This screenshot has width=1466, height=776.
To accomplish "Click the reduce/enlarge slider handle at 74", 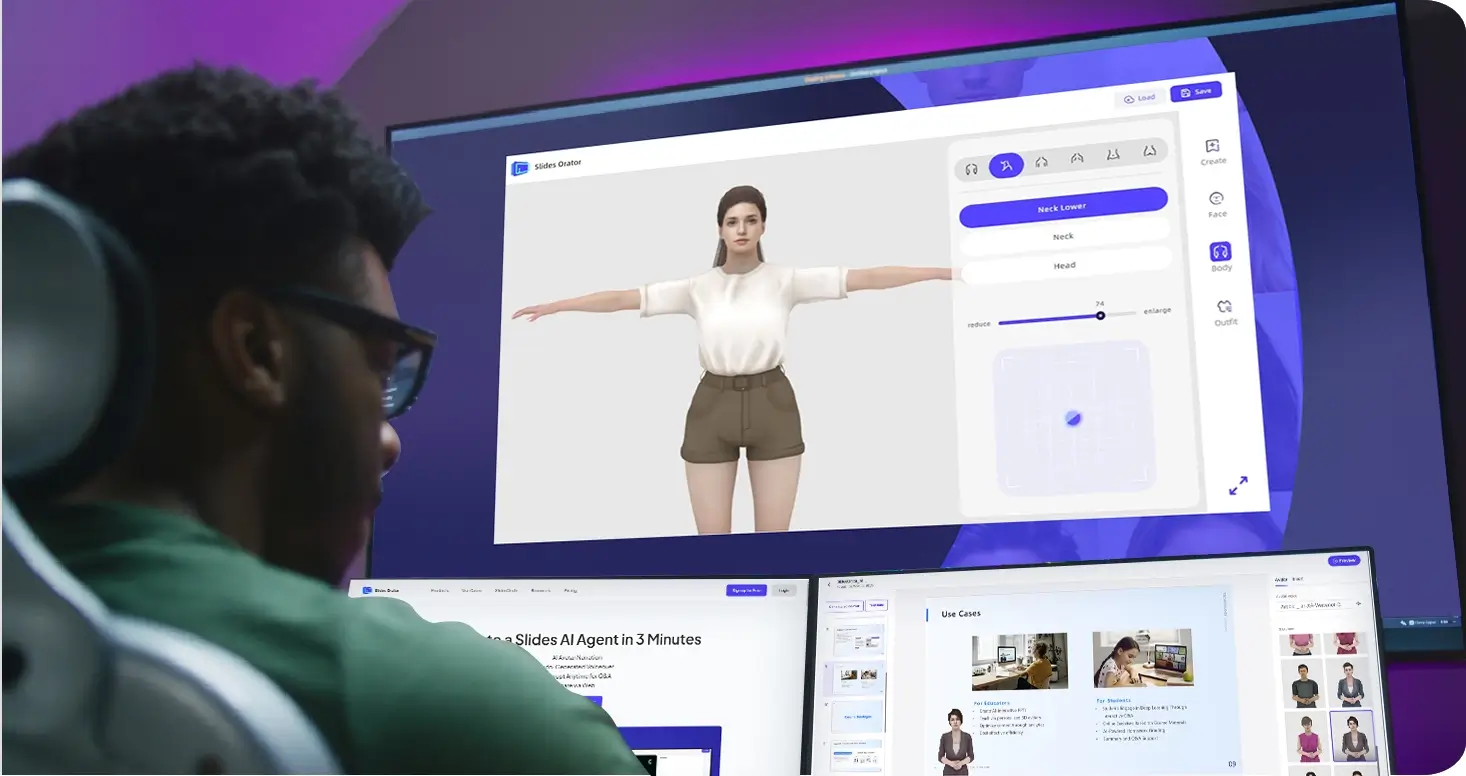I will (x=1100, y=315).
